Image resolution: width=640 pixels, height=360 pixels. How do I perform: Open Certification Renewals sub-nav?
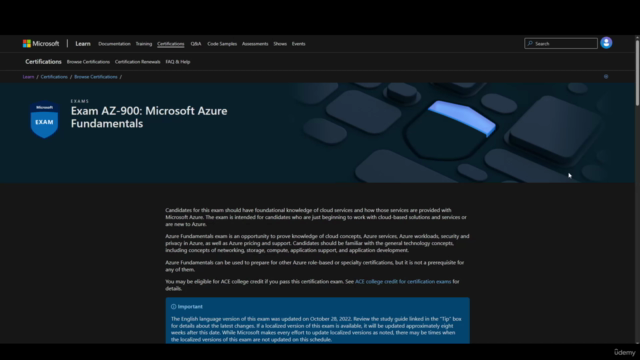point(138,62)
